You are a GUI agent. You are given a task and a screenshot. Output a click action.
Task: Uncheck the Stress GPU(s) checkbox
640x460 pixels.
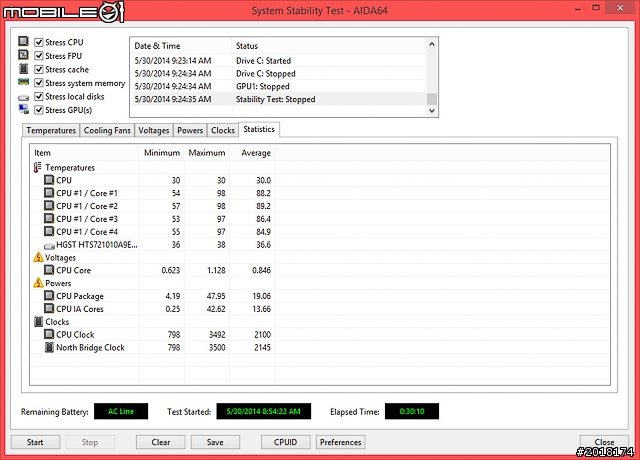coord(39,110)
